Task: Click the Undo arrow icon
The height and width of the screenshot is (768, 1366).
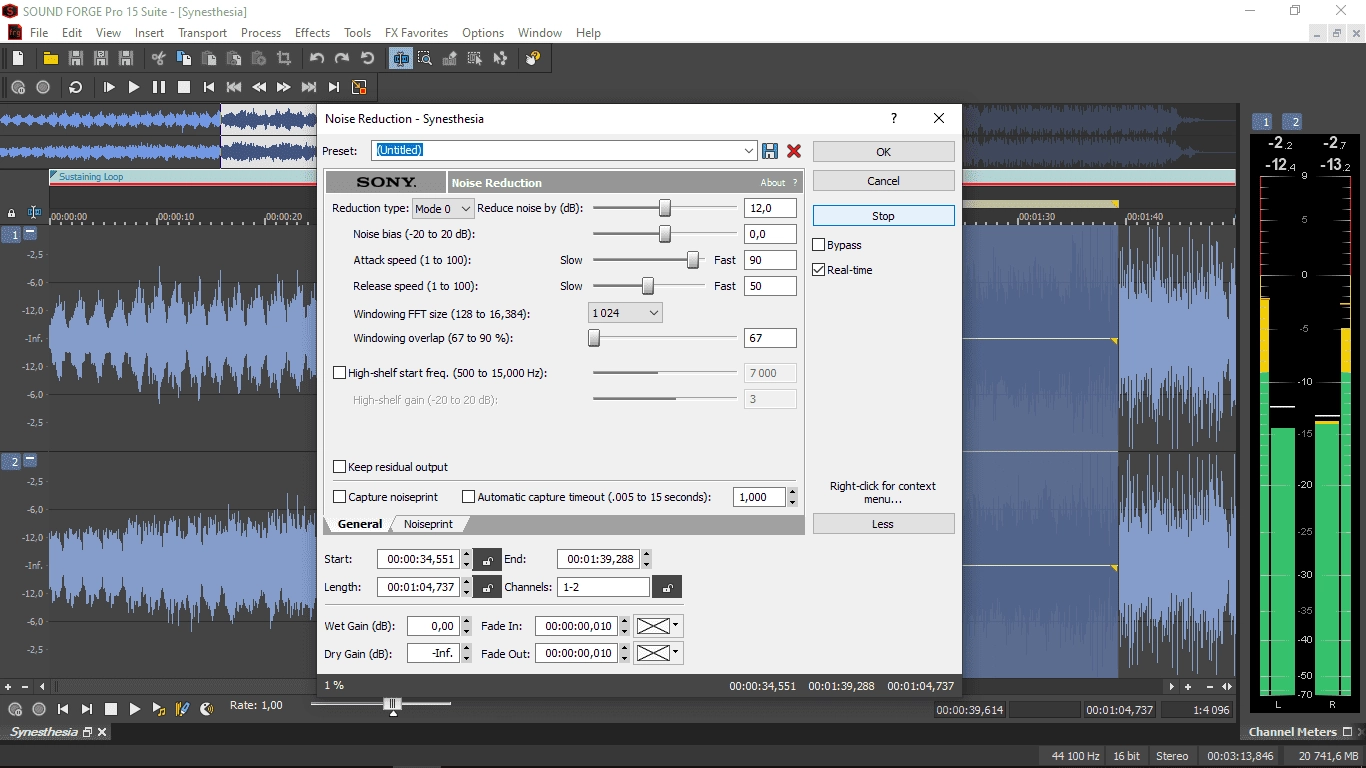Action: (317, 59)
